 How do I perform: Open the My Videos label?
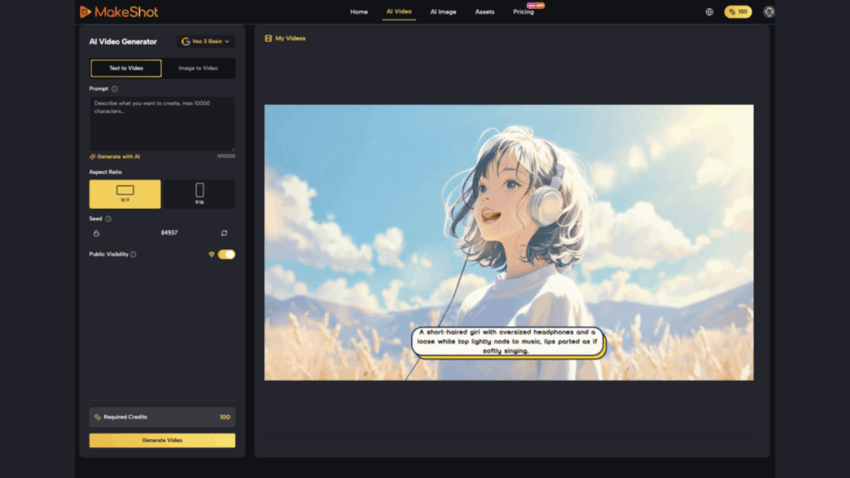click(x=290, y=38)
